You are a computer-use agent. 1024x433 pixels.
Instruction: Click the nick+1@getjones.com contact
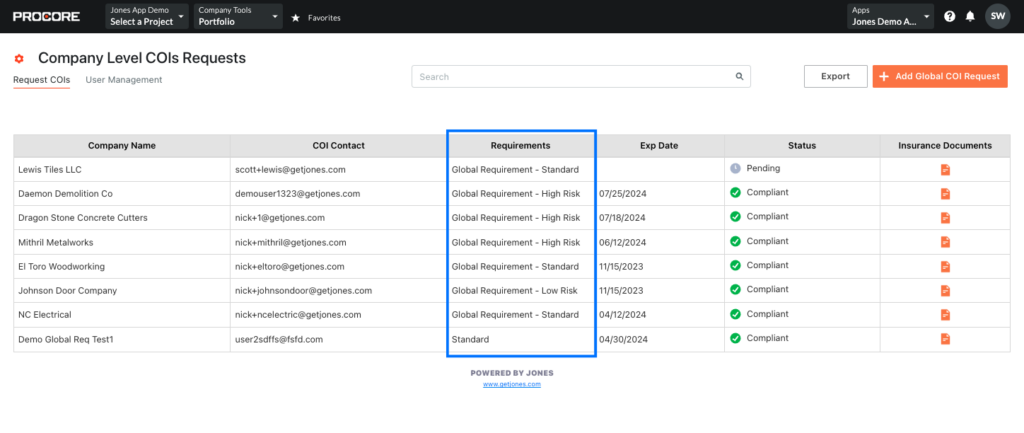coord(280,218)
